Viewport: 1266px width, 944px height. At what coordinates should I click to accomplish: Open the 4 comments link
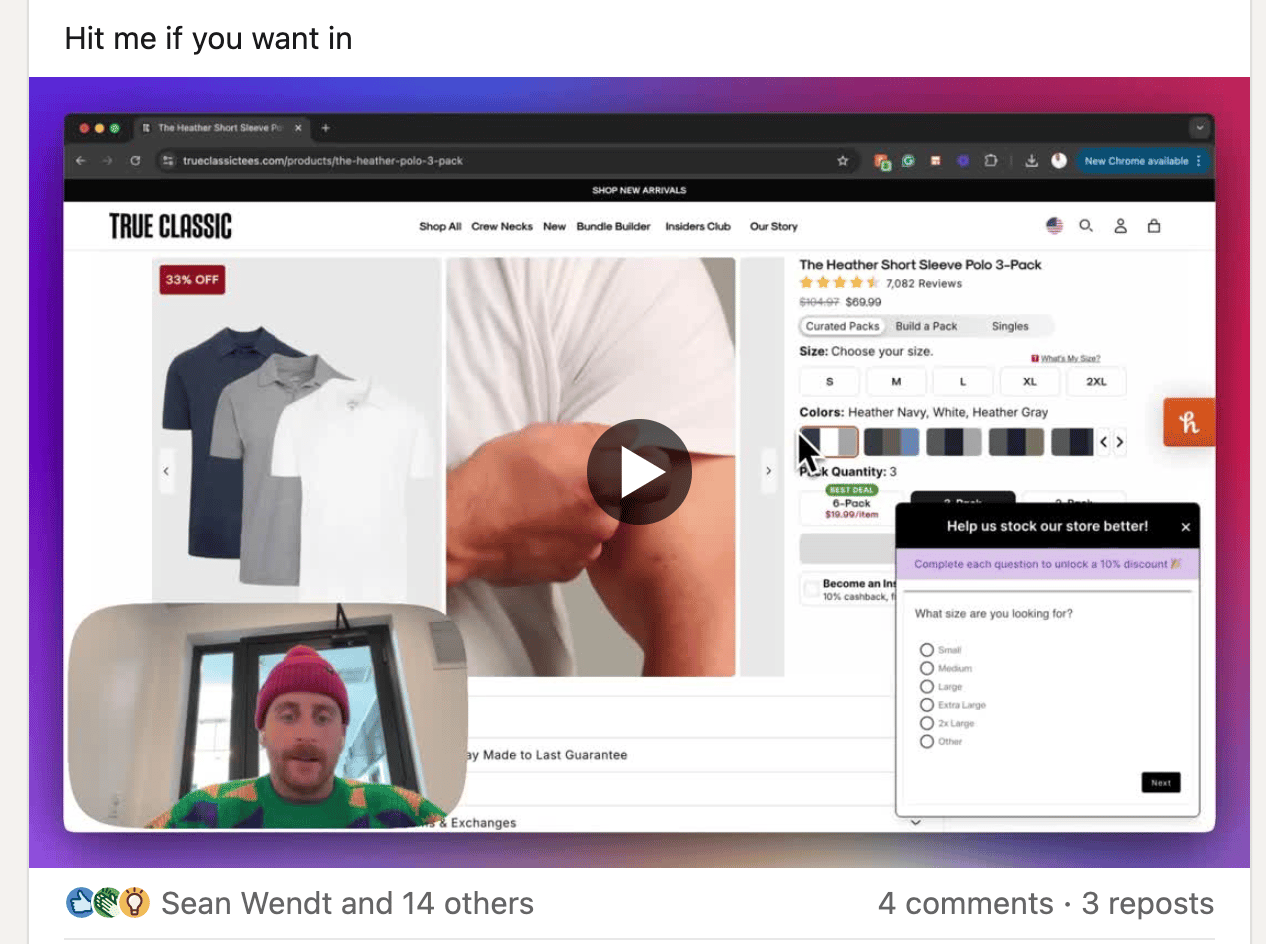pos(965,904)
